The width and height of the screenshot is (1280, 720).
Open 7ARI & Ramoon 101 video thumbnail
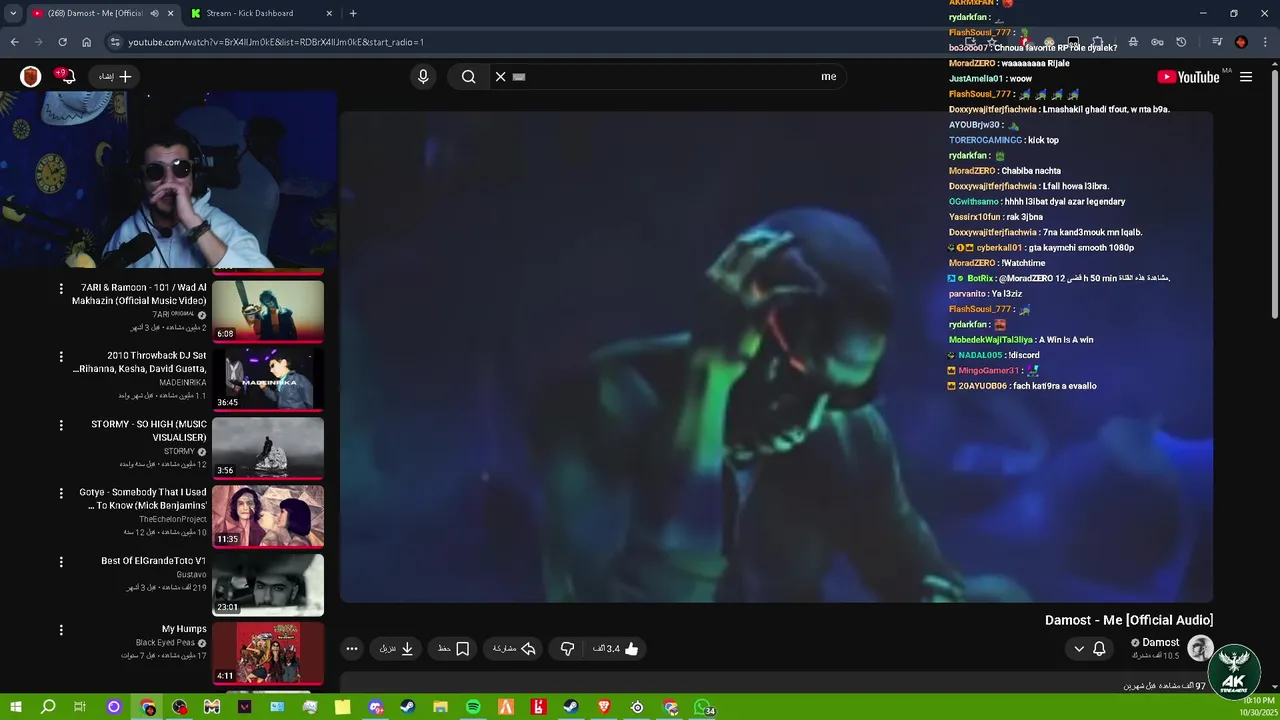(x=268, y=311)
